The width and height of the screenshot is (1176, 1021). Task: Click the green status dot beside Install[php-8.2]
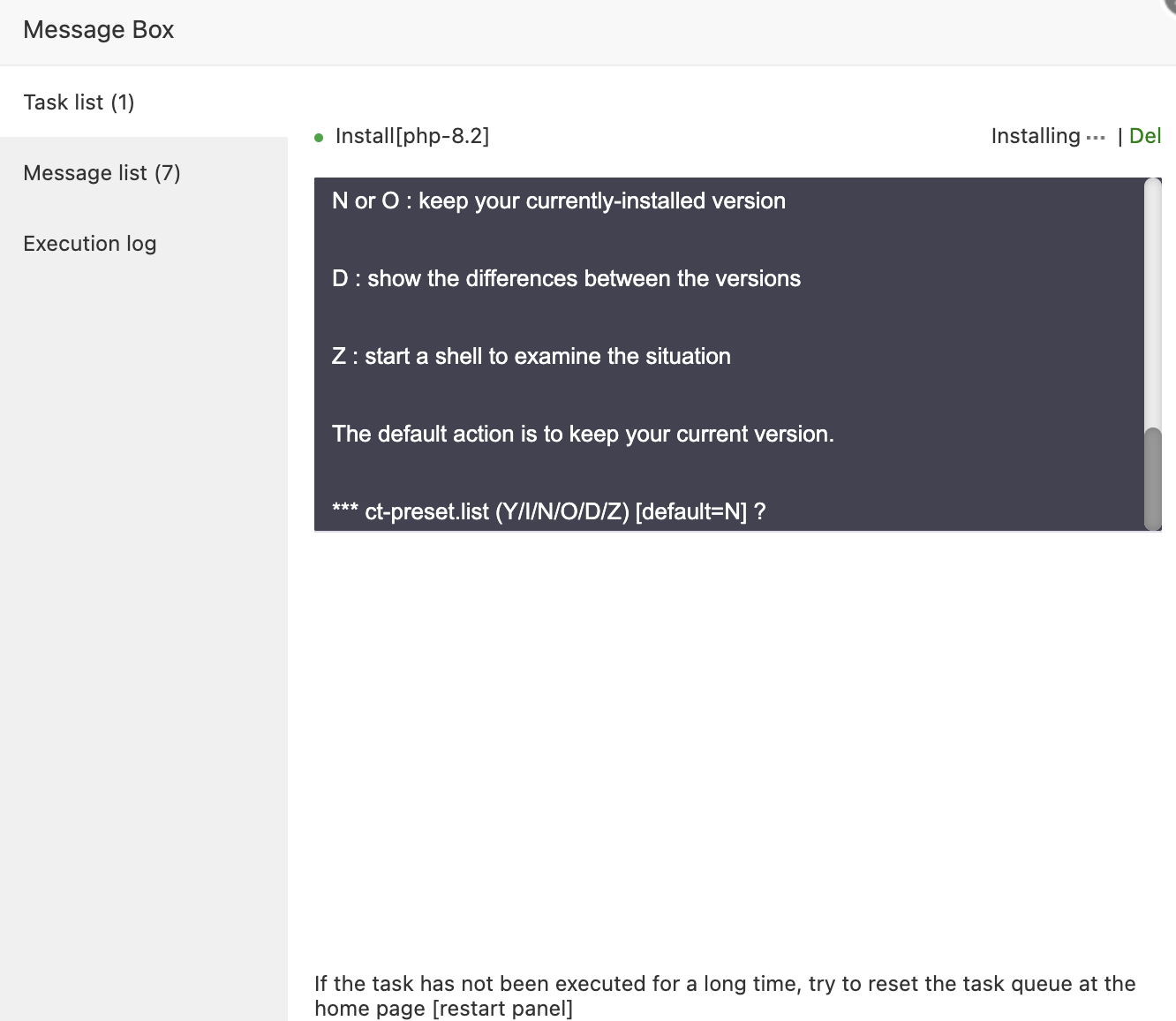319,138
